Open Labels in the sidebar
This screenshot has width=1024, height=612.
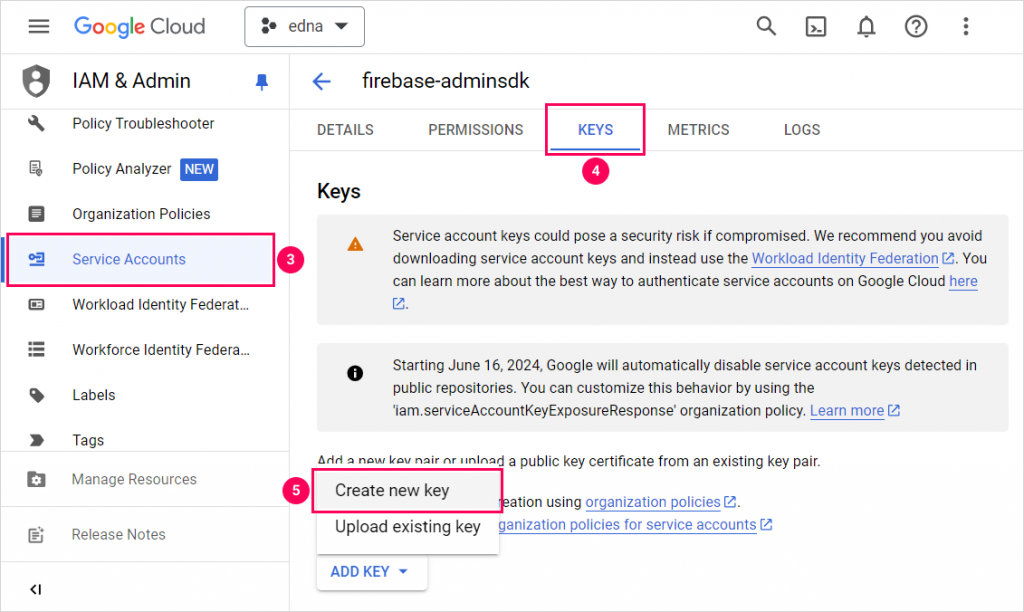[x=93, y=395]
